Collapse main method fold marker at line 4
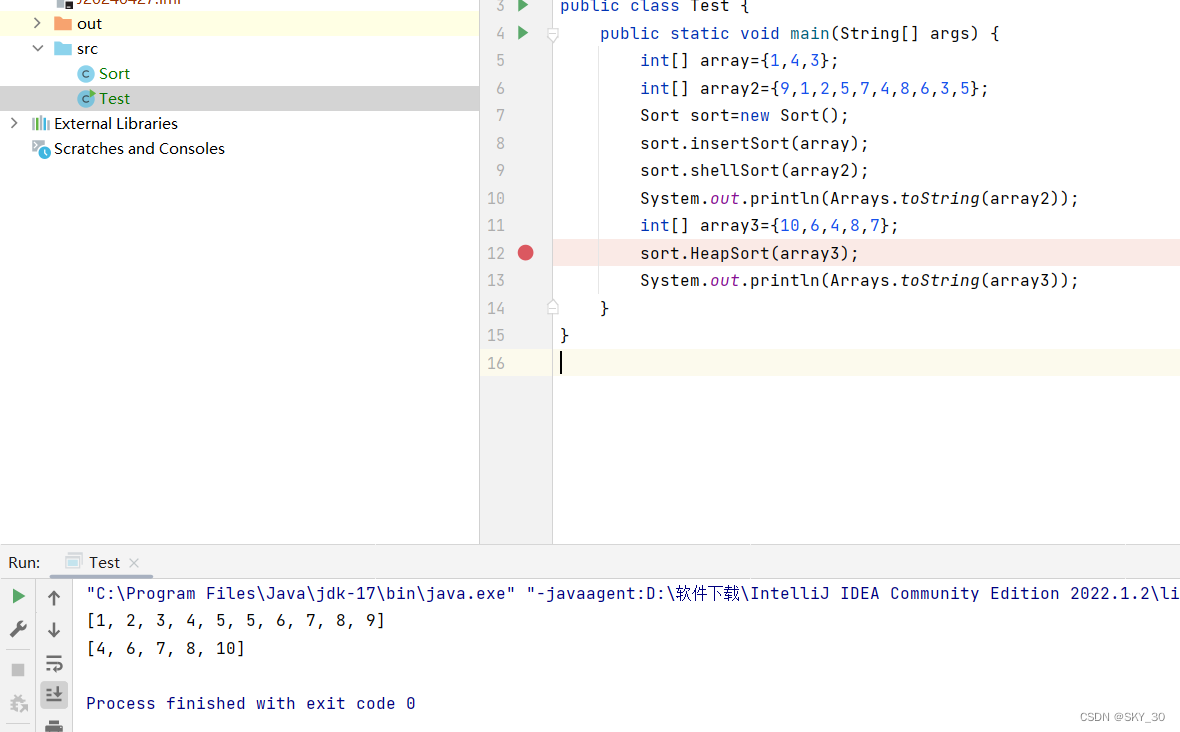This screenshot has height=732, width=1180. (x=552, y=34)
